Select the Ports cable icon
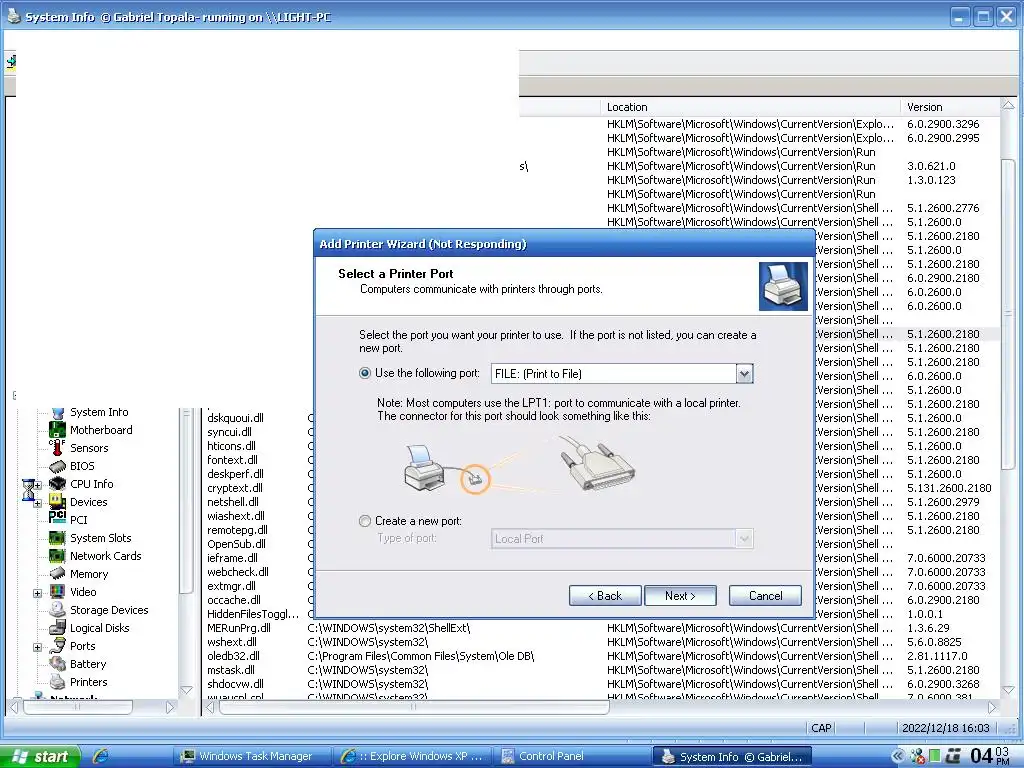1024x768 pixels. pos(57,646)
